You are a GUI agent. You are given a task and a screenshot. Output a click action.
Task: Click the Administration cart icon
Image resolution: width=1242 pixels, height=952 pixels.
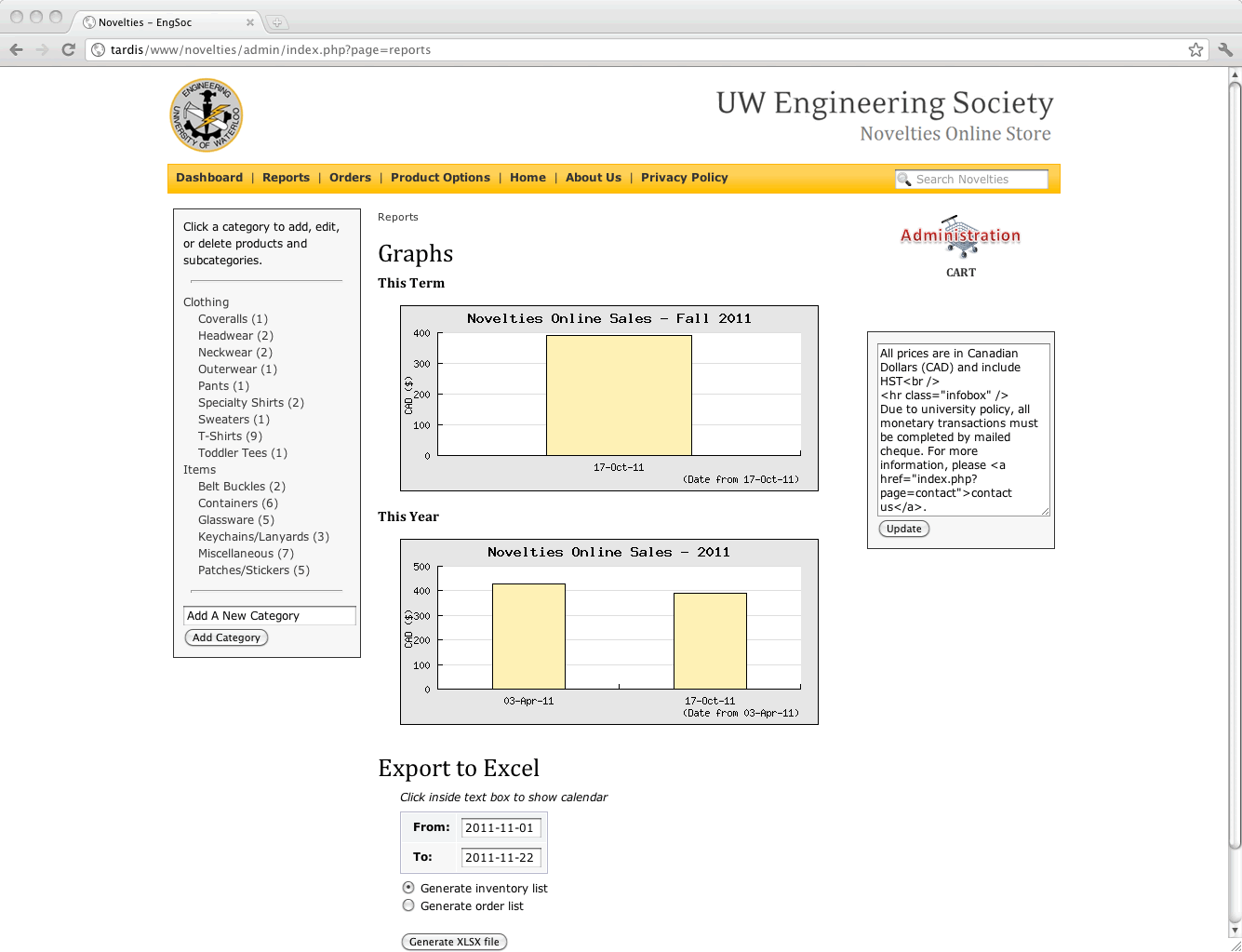(960, 236)
